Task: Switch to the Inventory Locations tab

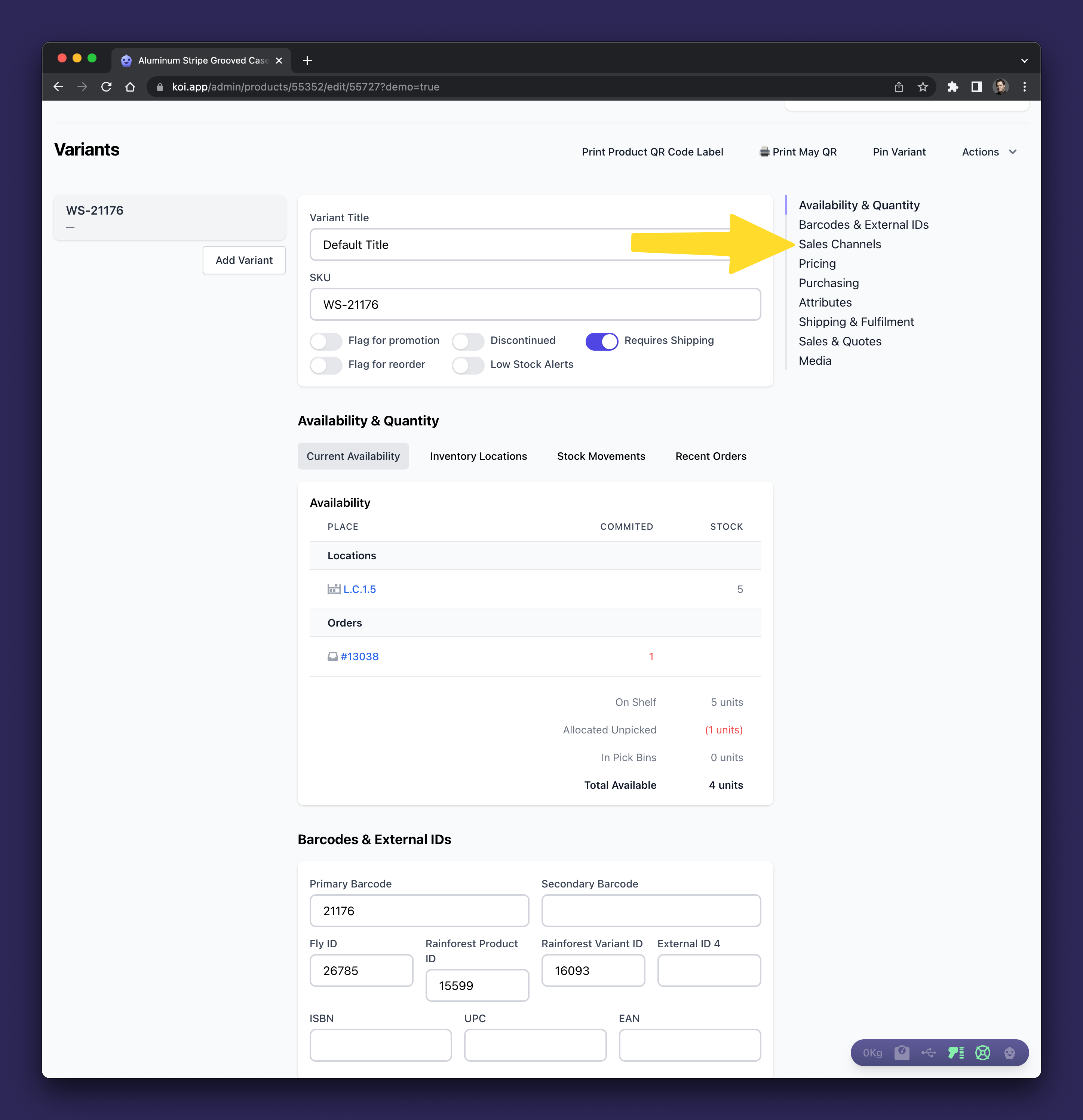Action: pyautogui.click(x=478, y=456)
